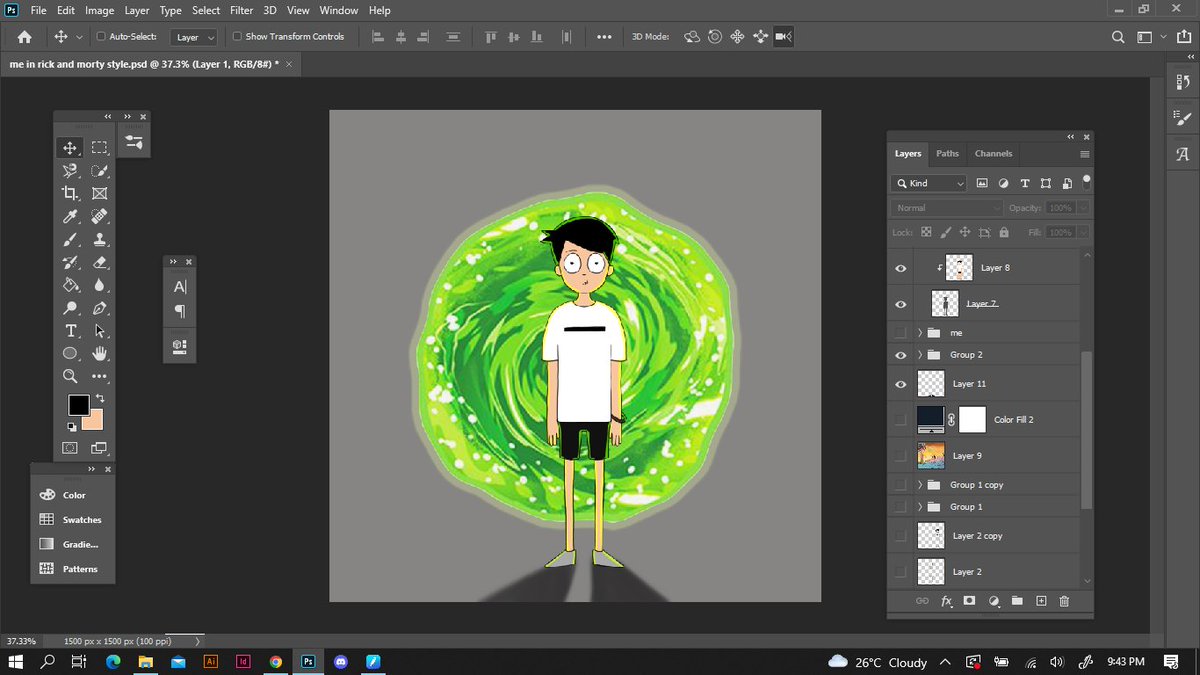The width and height of the screenshot is (1200, 675).
Task: Expand the Group 2 chevron
Action: pos(919,355)
